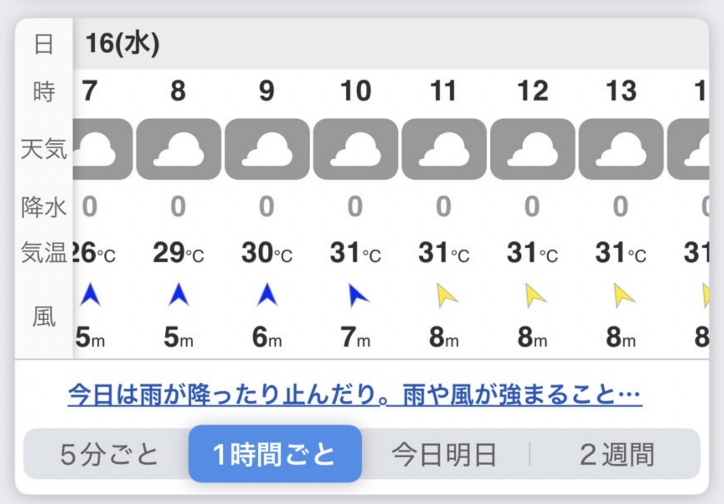Click the cloudy icon for 8 o'clock
Screen dimensions: 724x504
[179, 149]
